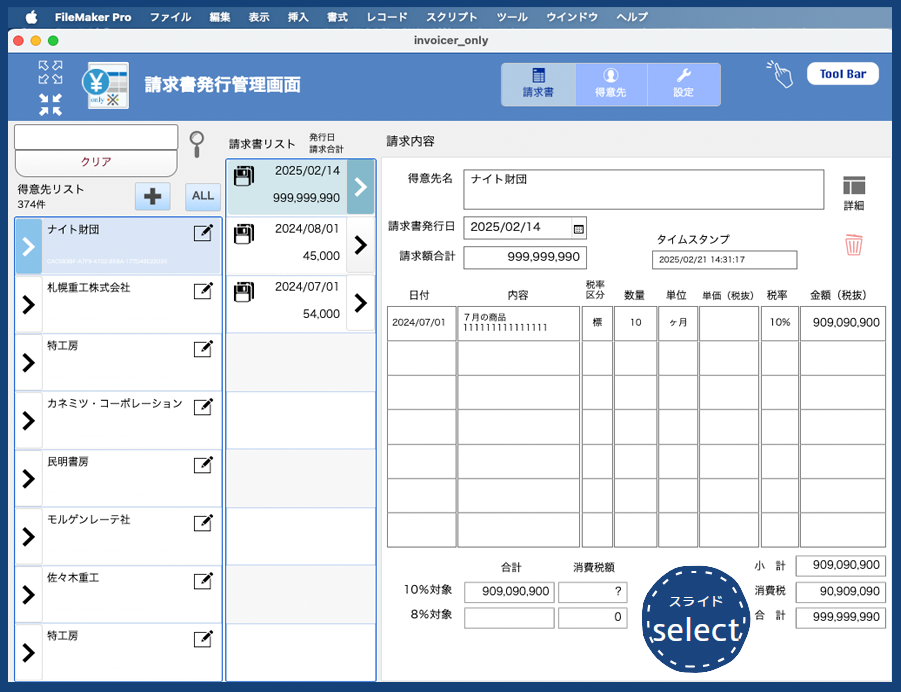
Task: Expand カネミツ・コーポレーション customer row chevron
Action: (28, 420)
